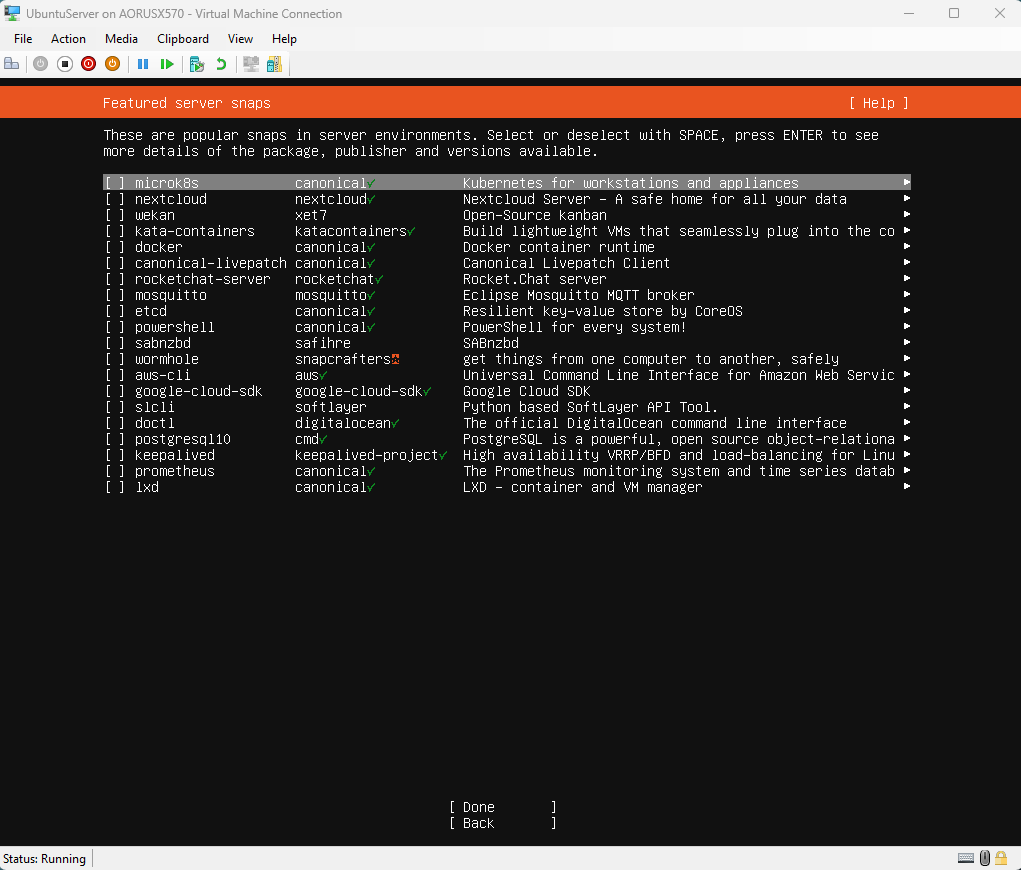The width and height of the screenshot is (1021, 870).
Task: Open details arrow for the etcd row
Action: click(x=906, y=311)
